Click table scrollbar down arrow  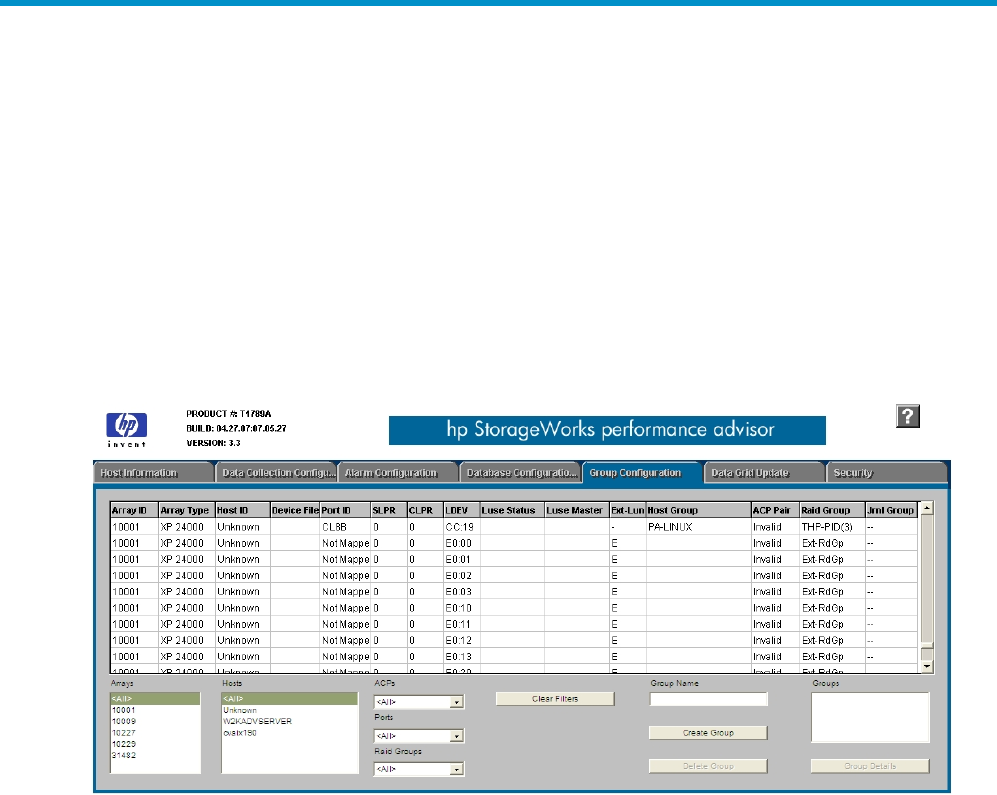927,667
